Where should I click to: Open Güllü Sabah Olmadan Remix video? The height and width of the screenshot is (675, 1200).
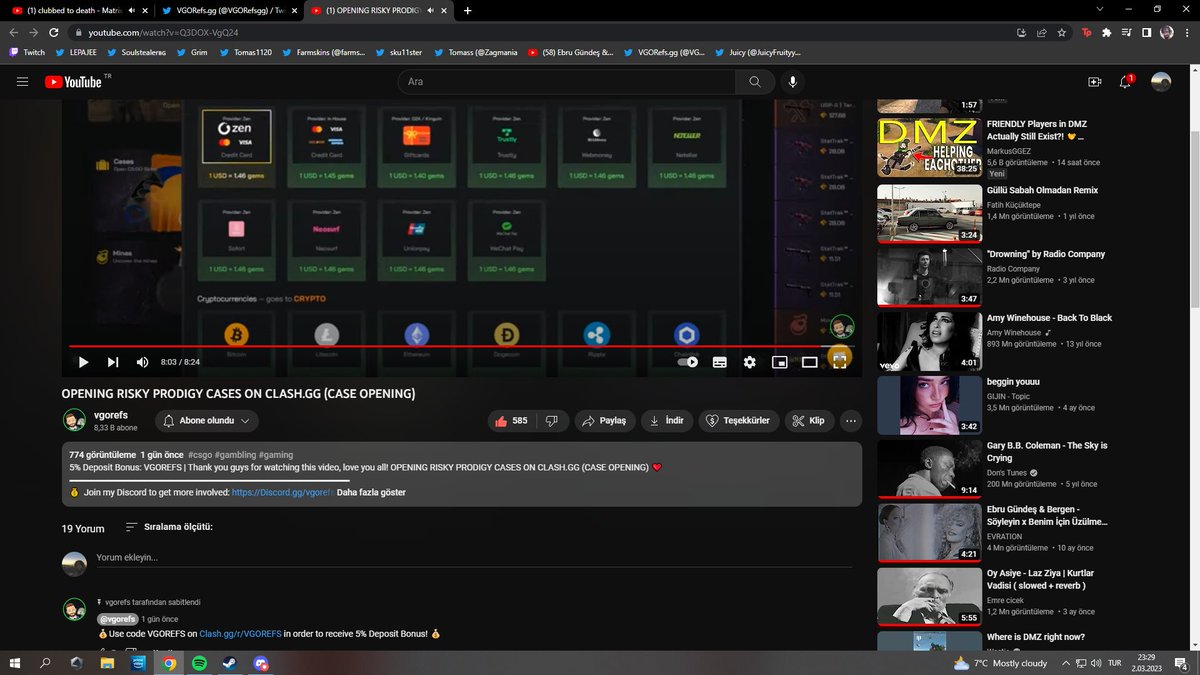(929, 212)
